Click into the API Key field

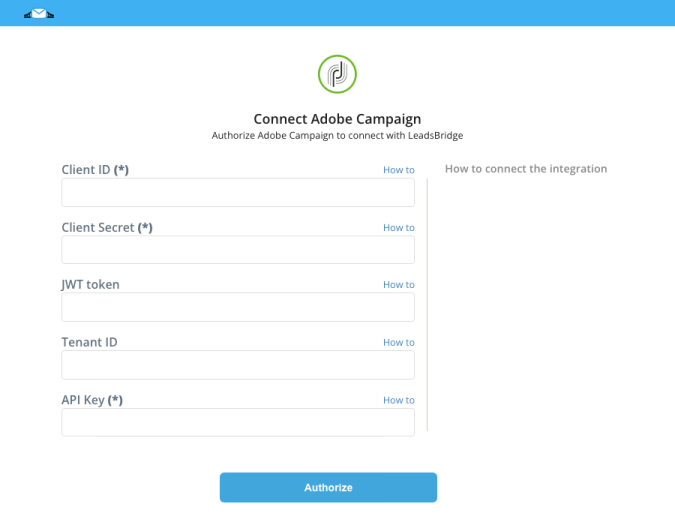238,422
